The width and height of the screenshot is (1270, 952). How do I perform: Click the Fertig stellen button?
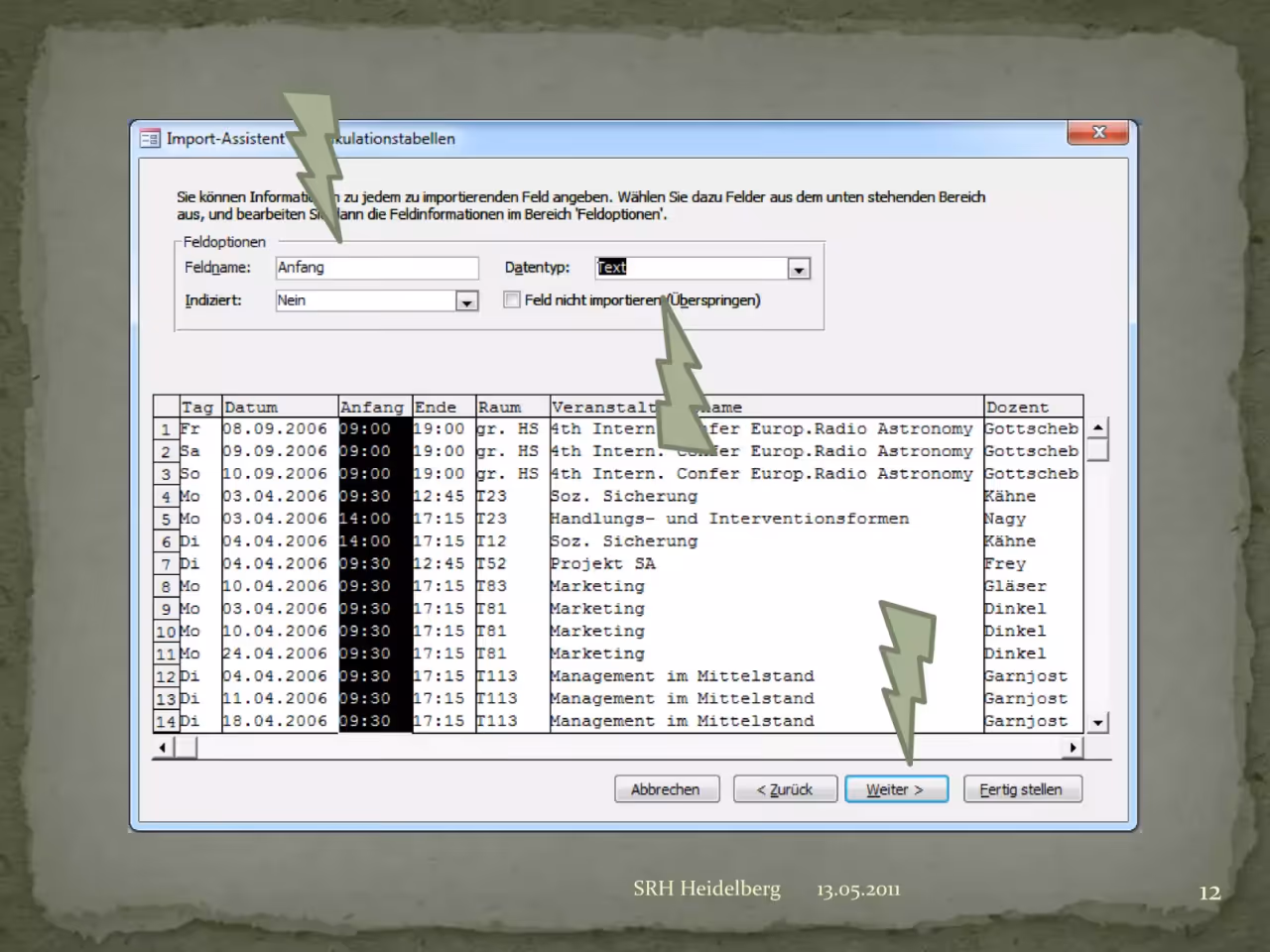(x=1022, y=789)
